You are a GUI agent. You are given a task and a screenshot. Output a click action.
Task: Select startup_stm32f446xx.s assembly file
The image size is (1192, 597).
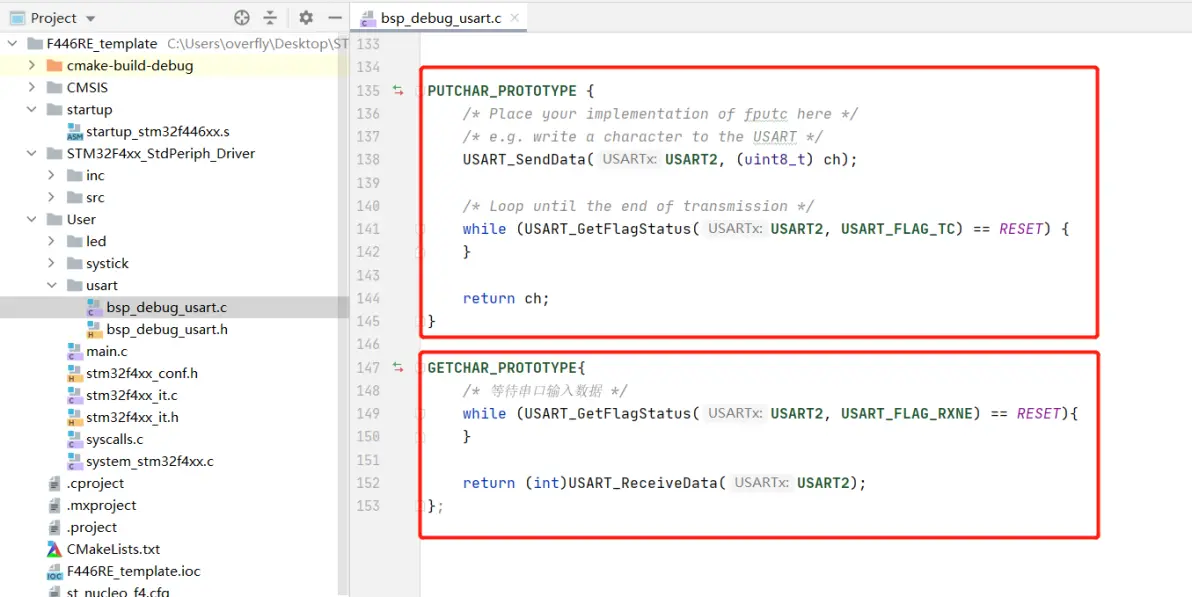click(x=157, y=131)
